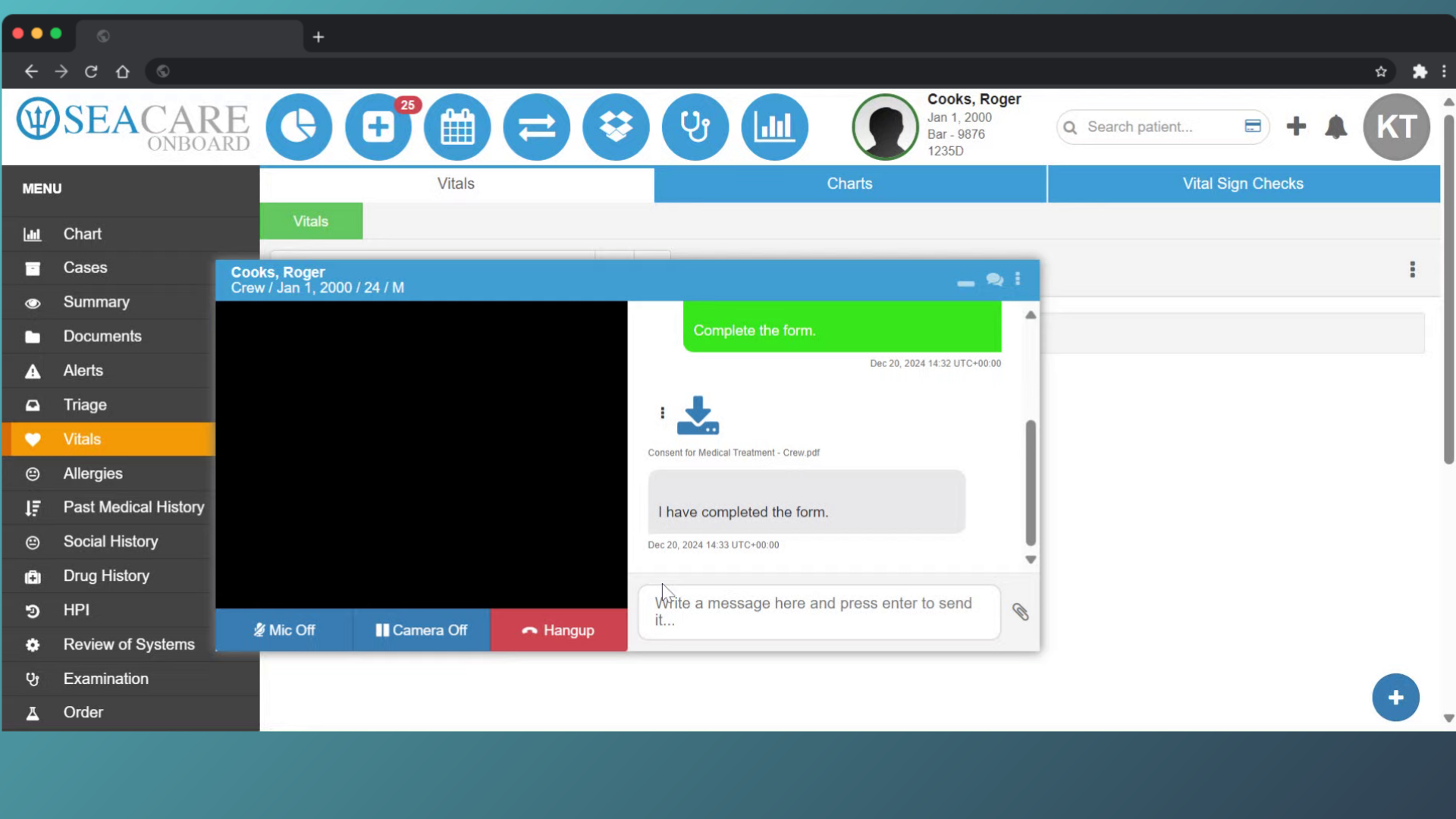The width and height of the screenshot is (1456, 819).
Task: Open Cases in the side menu
Action: pos(108,268)
